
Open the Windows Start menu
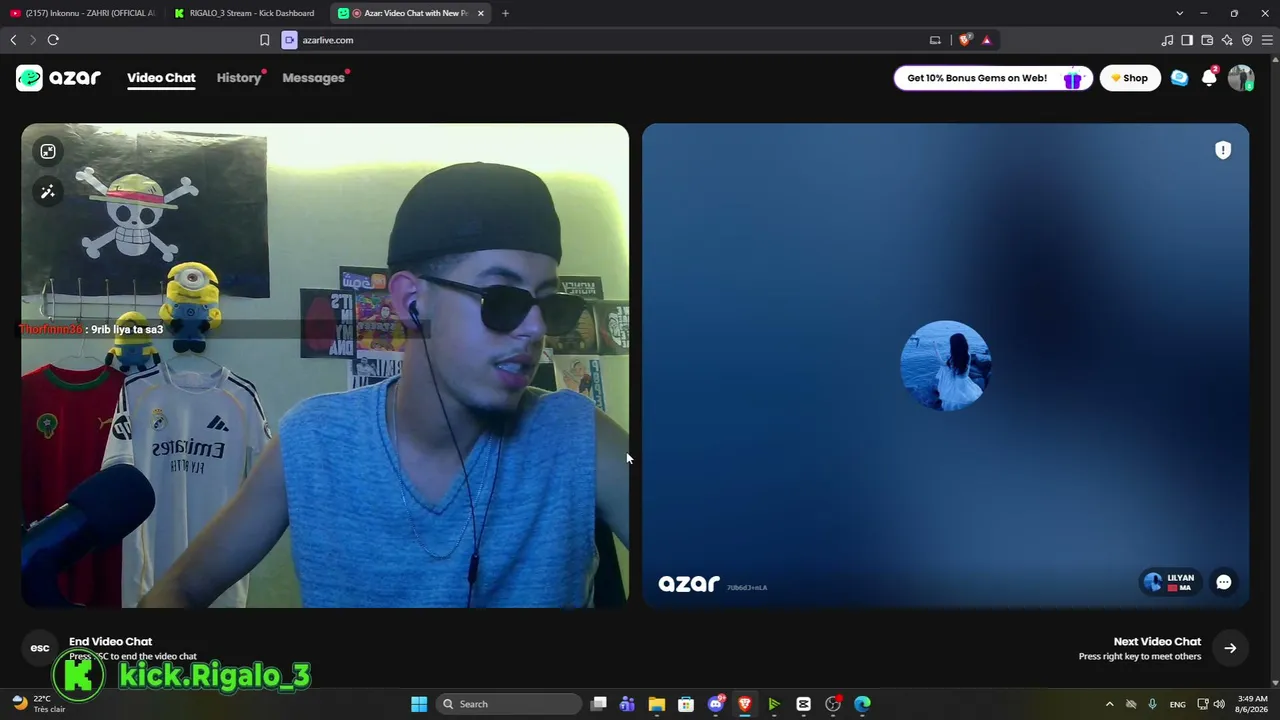419,704
